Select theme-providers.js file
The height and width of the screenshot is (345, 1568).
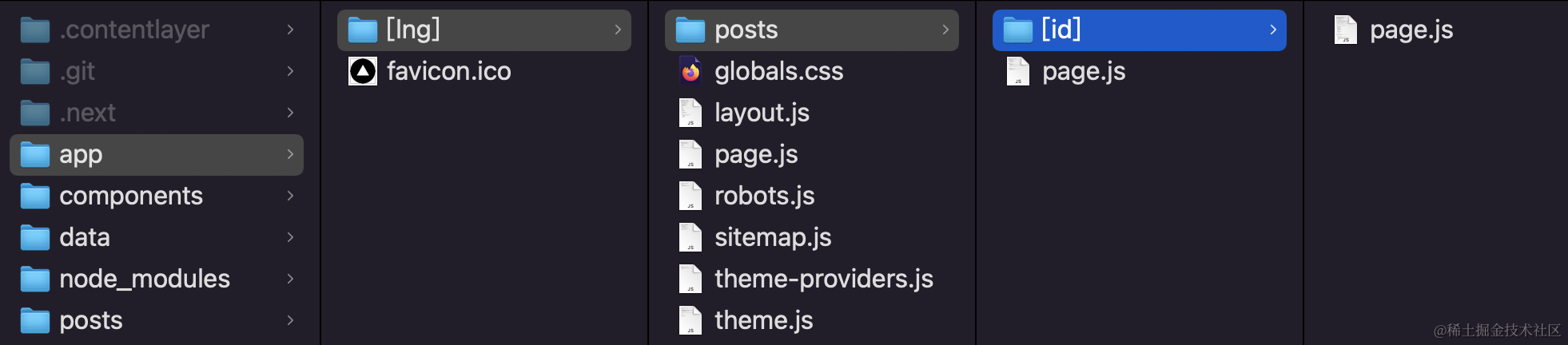[x=823, y=279]
